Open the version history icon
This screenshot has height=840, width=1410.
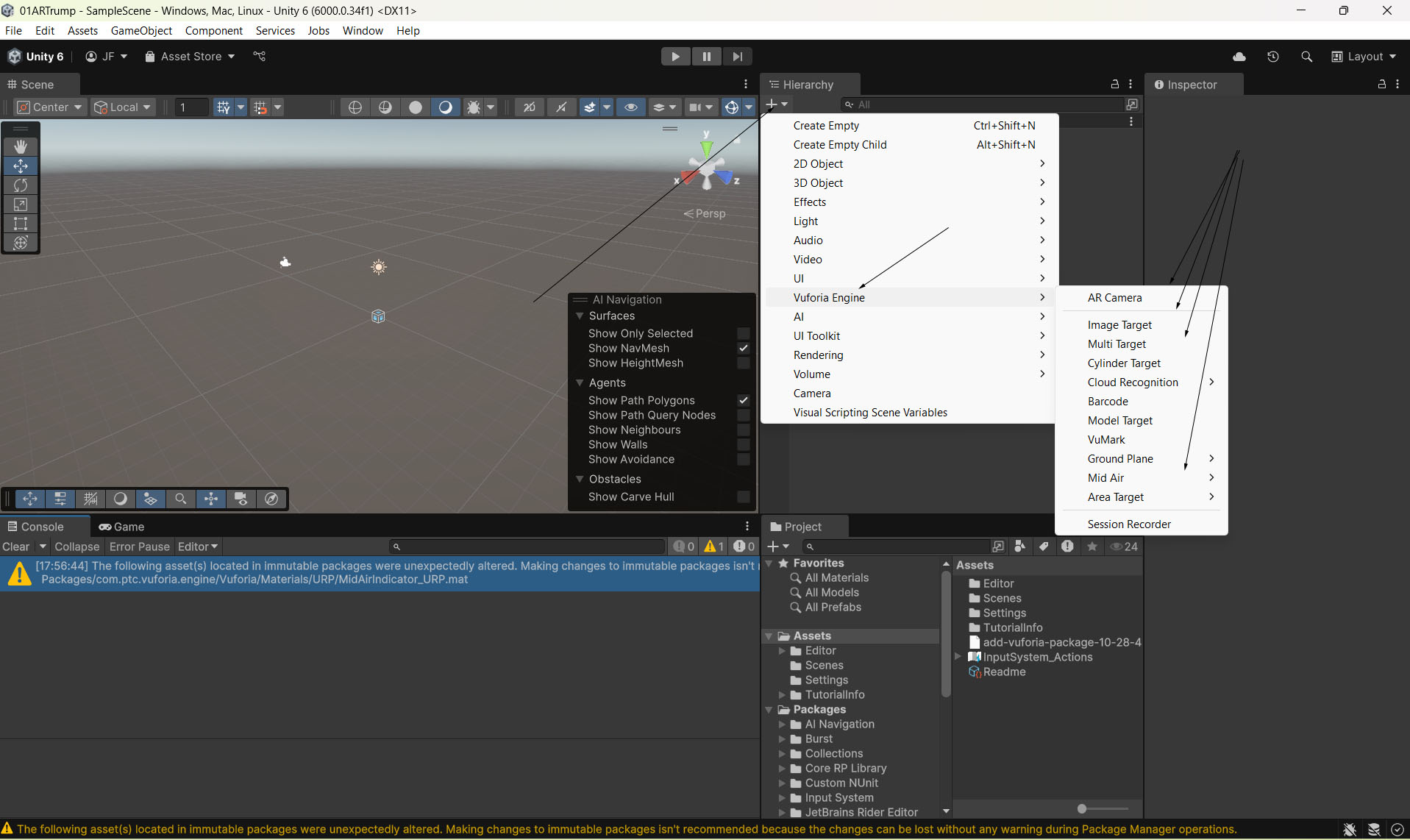pos(1273,57)
